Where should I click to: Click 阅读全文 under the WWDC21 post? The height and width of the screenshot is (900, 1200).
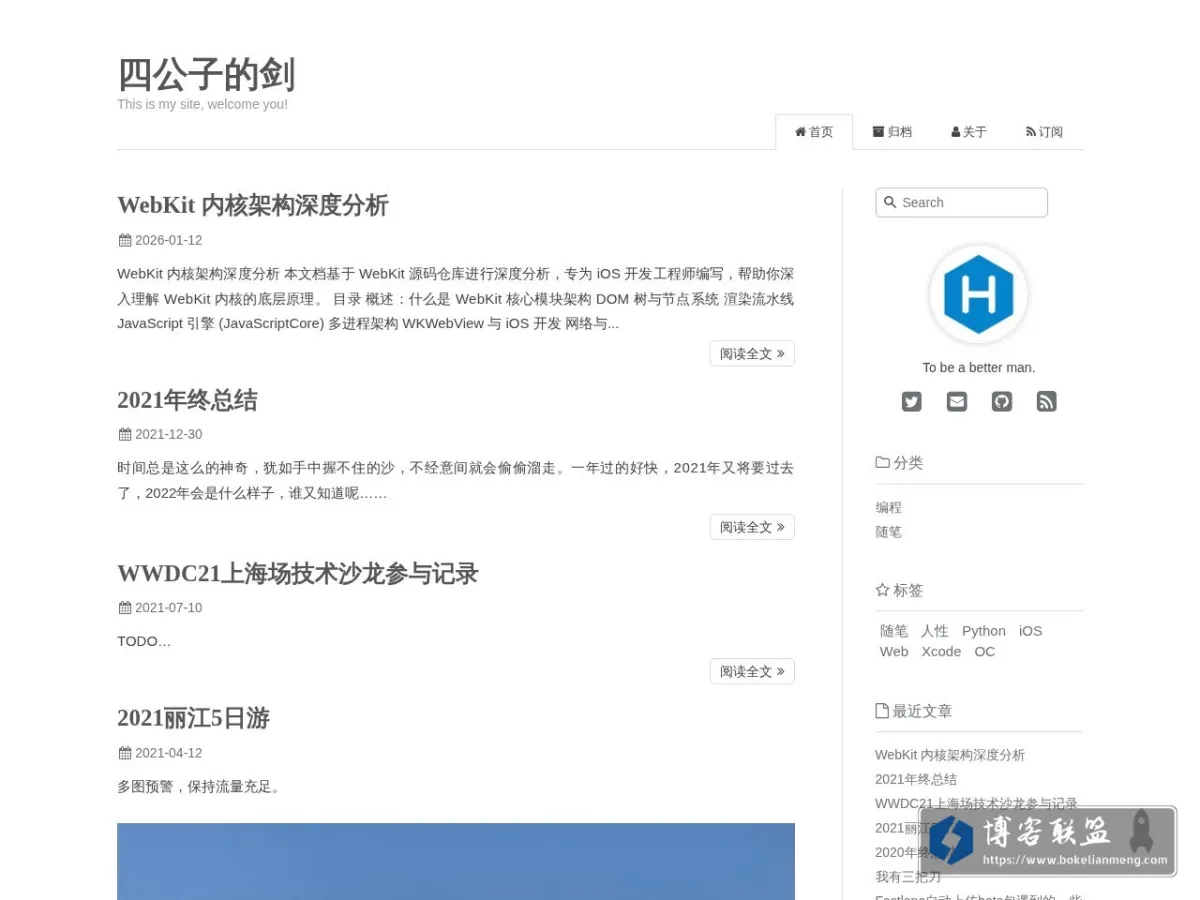pos(752,671)
